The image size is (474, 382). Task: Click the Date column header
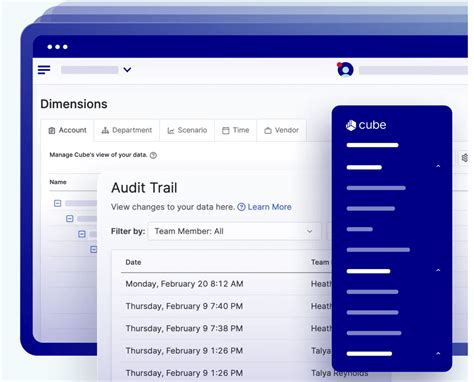point(133,262)
